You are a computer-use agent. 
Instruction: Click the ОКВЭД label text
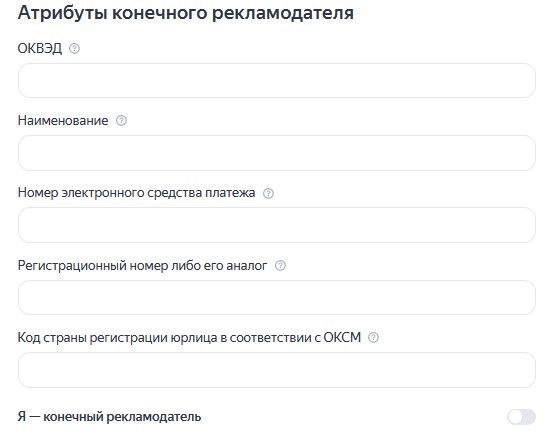coord(40,48)
